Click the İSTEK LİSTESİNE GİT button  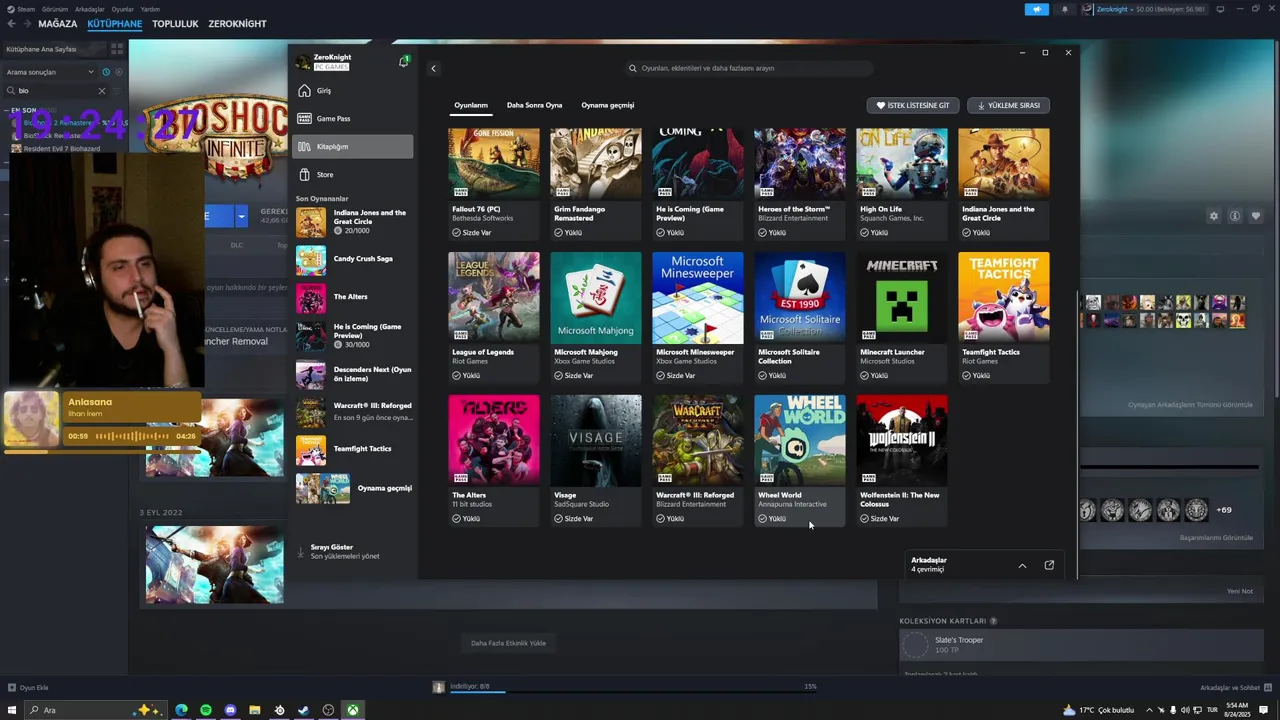914,105
